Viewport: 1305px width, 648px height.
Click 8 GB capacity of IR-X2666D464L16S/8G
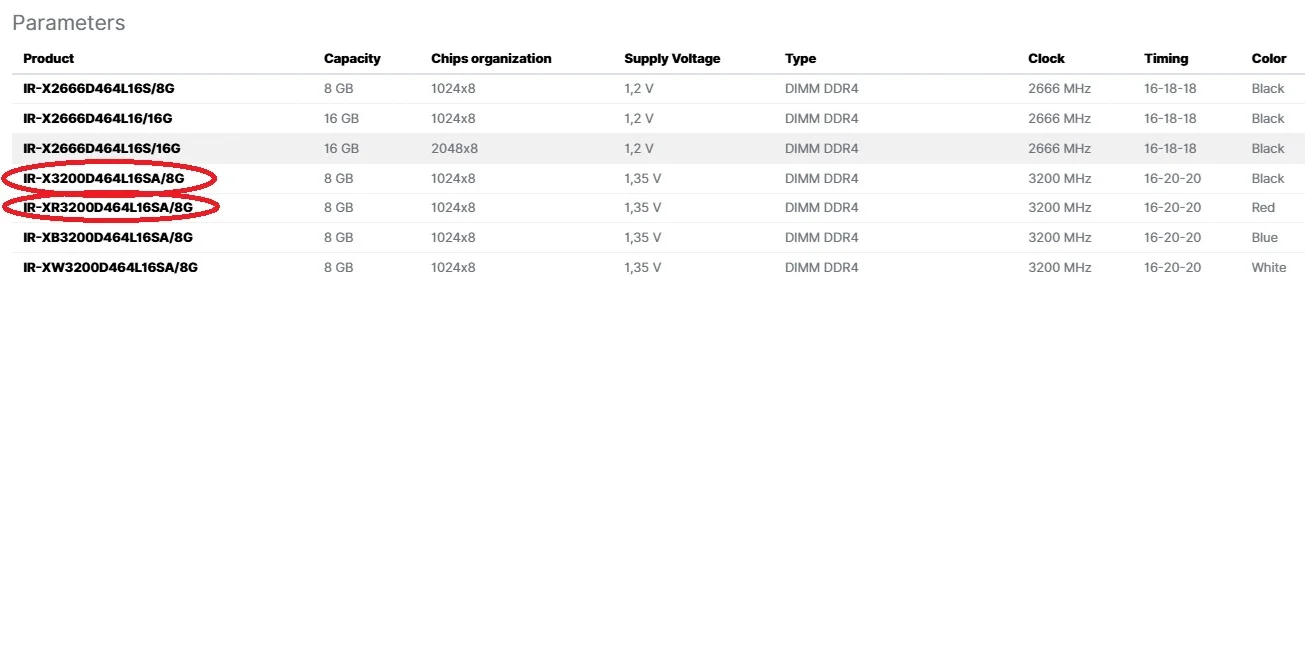[x=338, y=88]
